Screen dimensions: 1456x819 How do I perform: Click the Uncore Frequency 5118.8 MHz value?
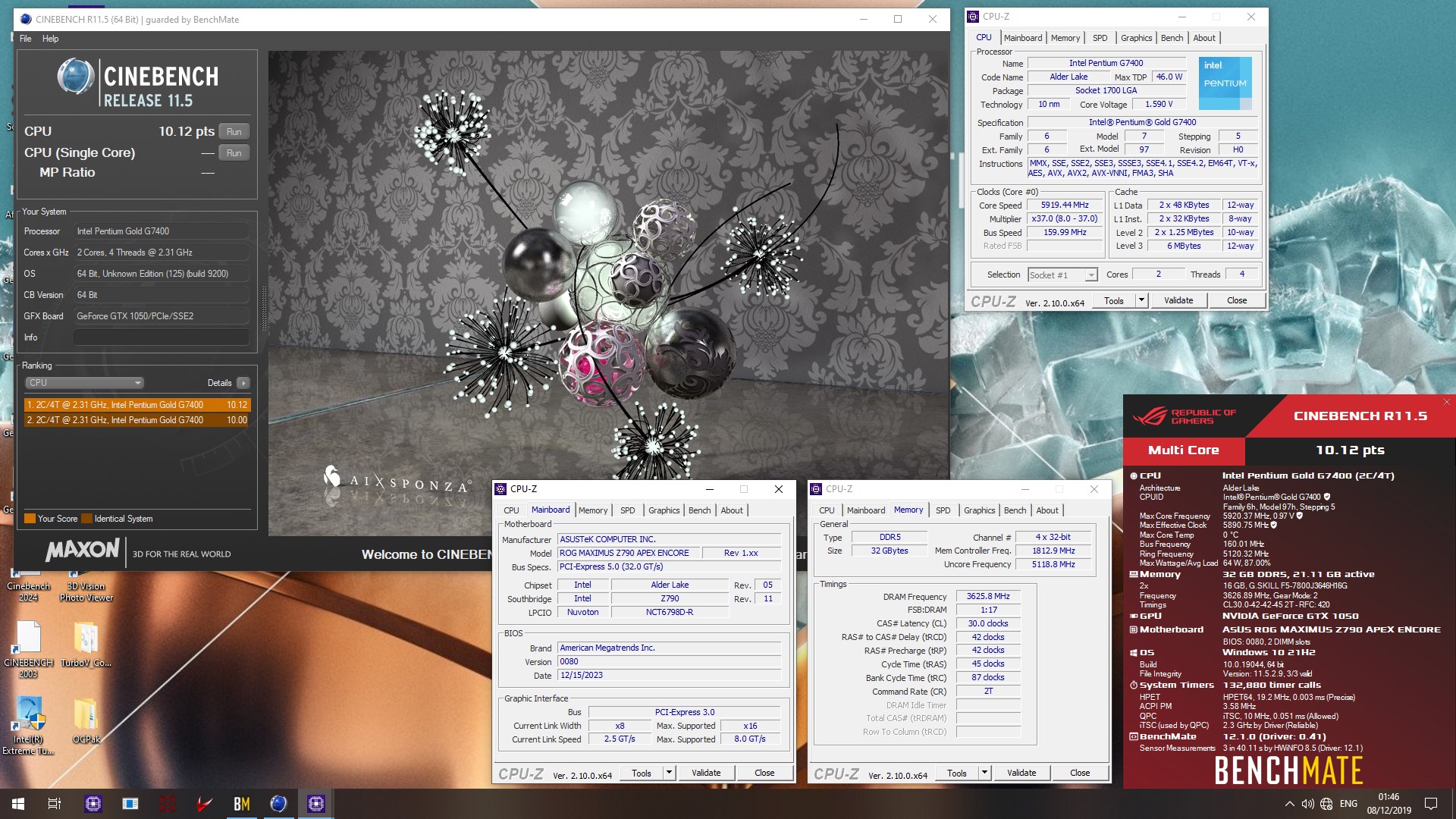(1053, 564)
